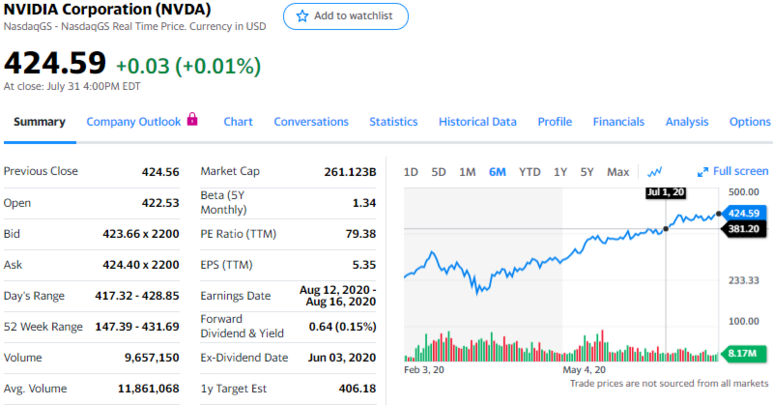
Task: Click the 500.00 y-axis label
Action: [x=744, y=192]
